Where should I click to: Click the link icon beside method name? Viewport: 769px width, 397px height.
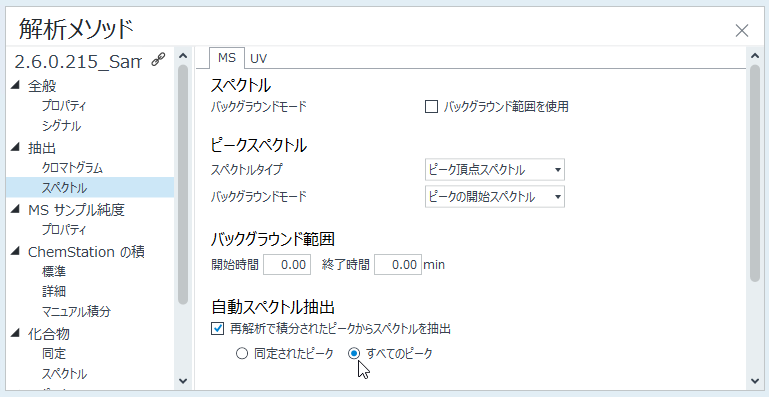tap(158, 60)
